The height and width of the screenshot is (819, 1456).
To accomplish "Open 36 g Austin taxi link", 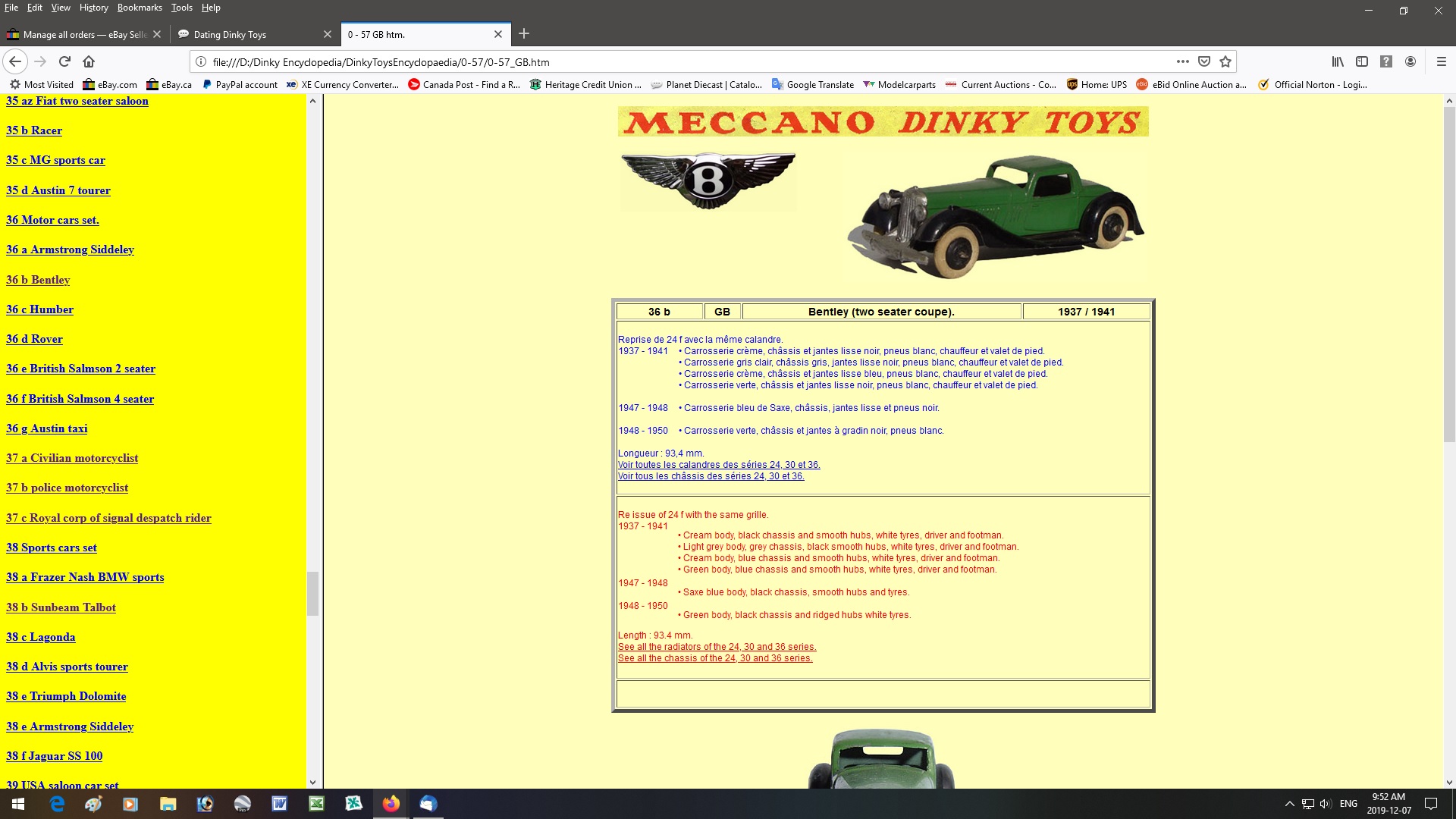I will pos(46,428).
